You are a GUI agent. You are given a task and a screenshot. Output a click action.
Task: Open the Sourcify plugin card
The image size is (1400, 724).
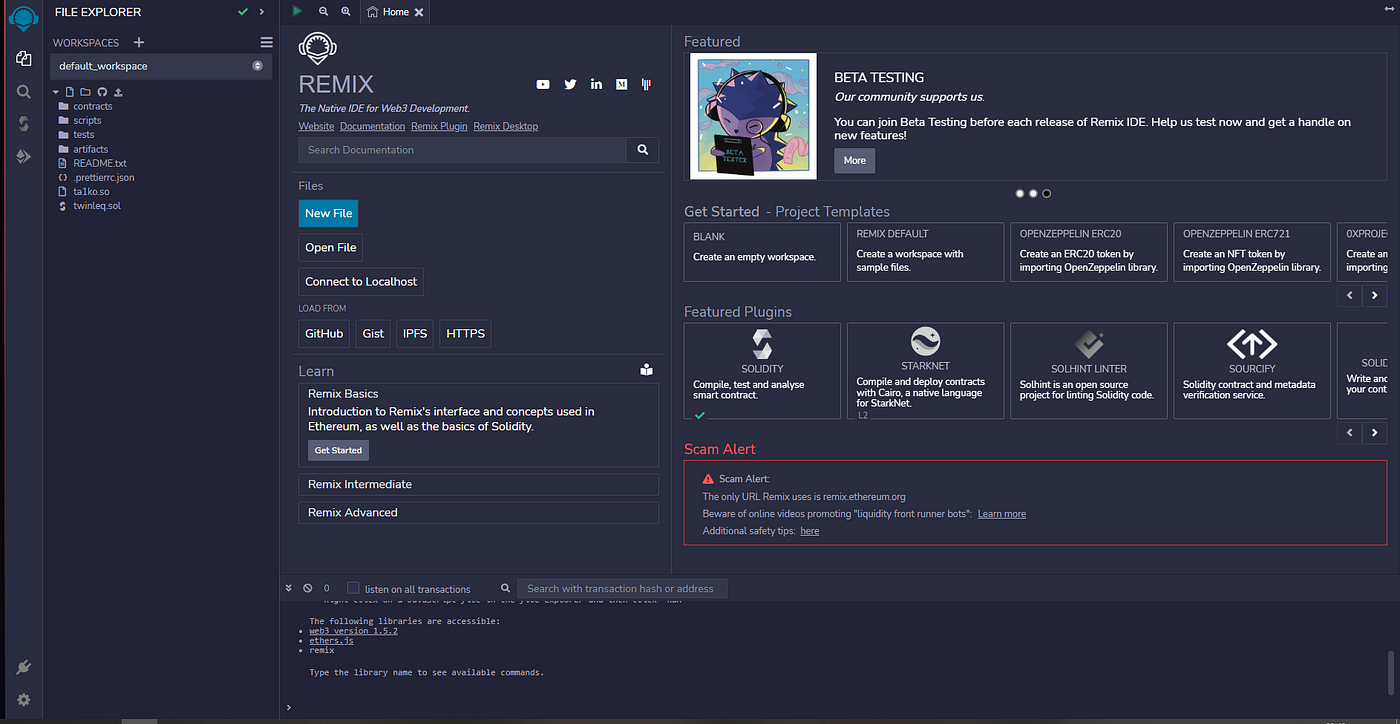[x=1252, y=370]
